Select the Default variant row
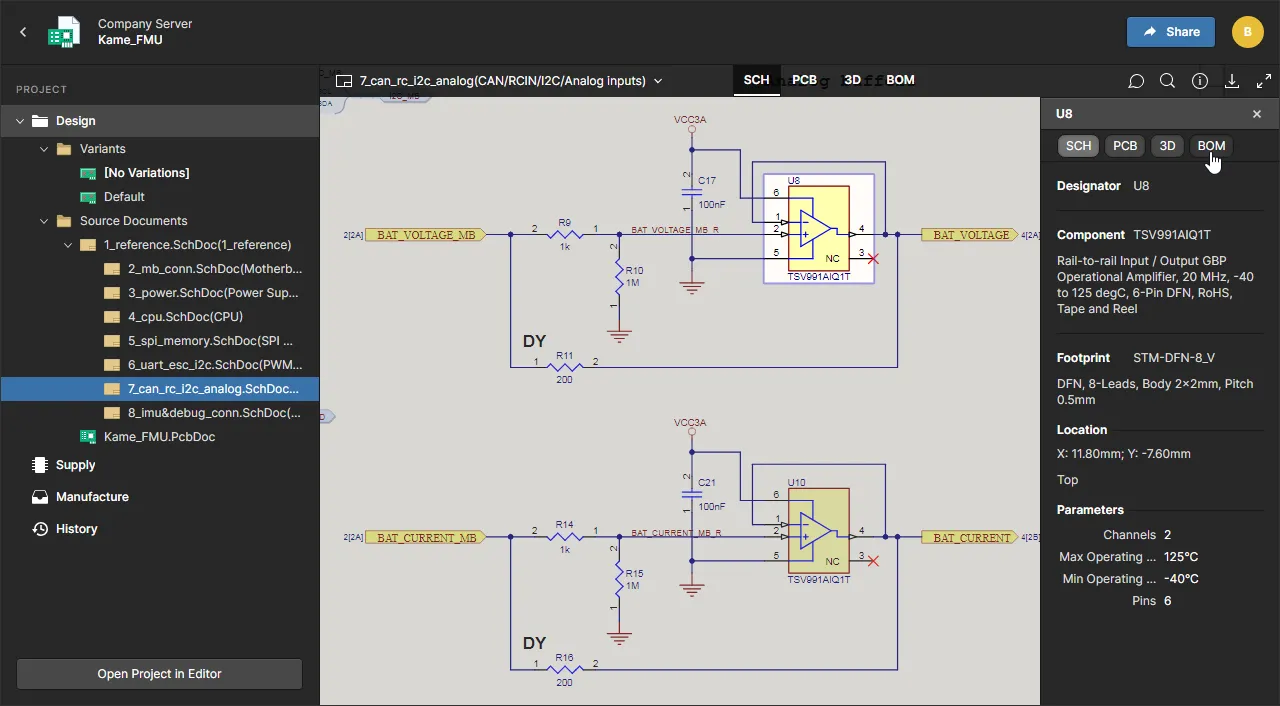 [x=160, y=197]
